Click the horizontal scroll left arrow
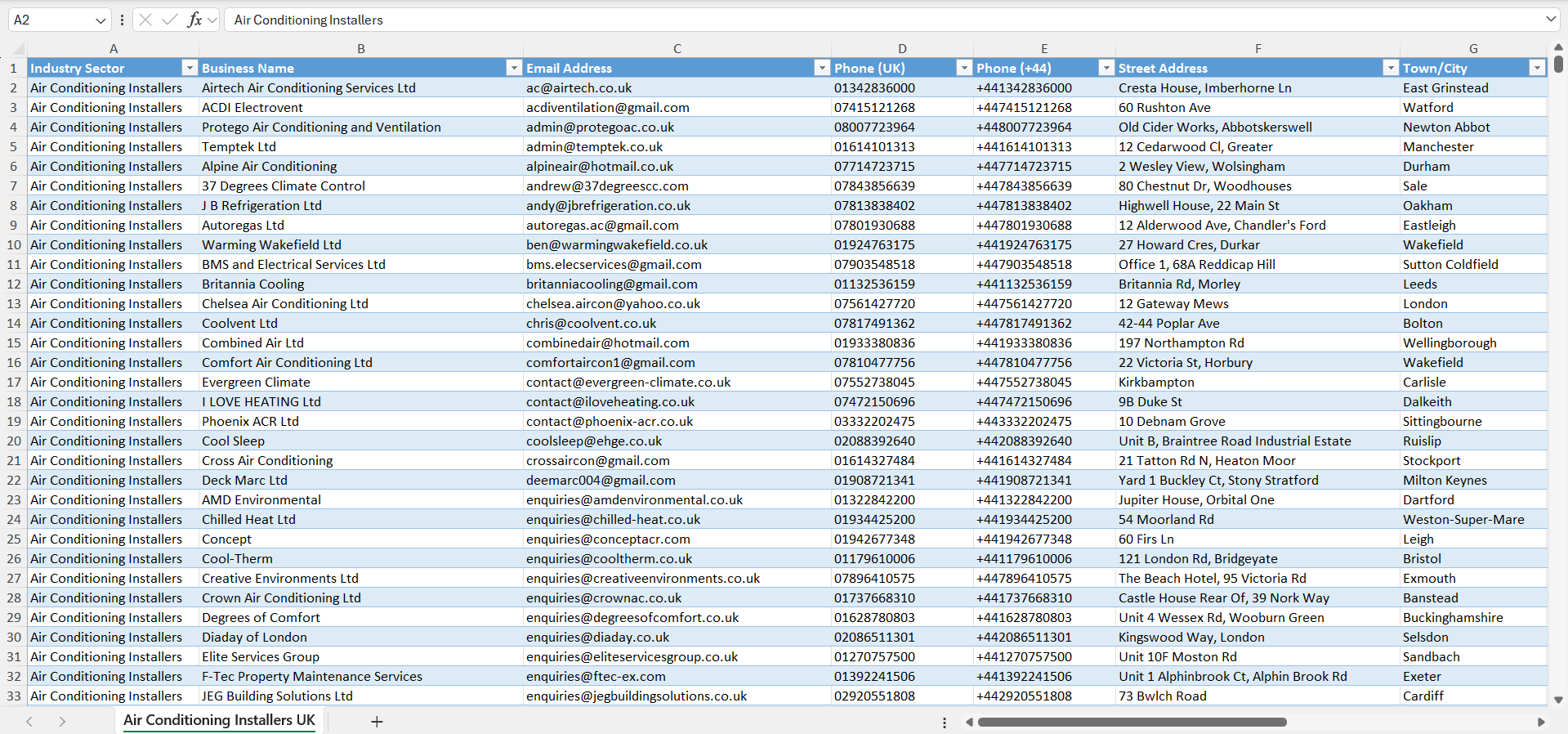1568x734 pixels. pyautogui.click(x=969, y=722)
